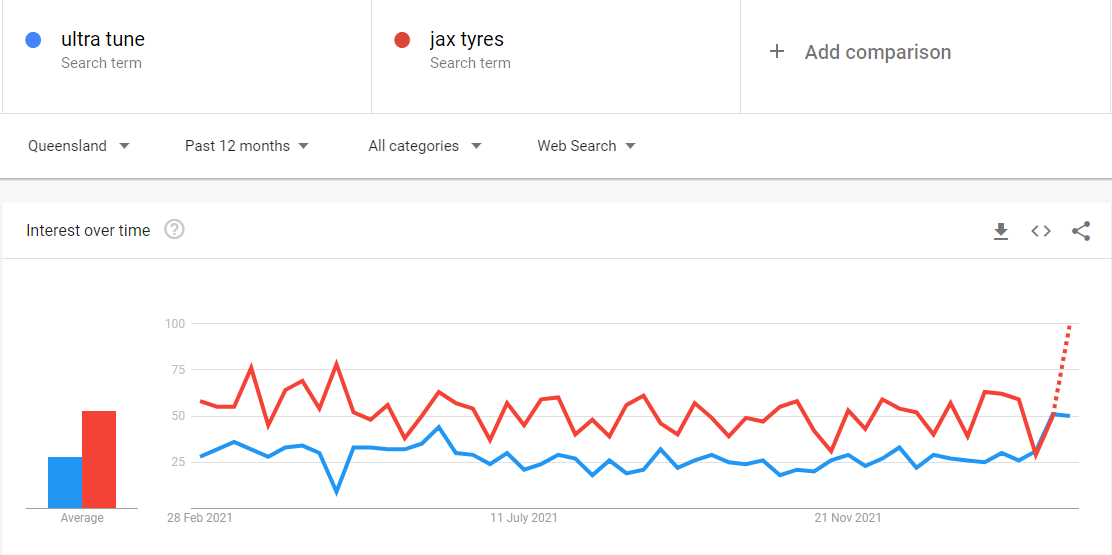Open the Interest over time help icon

point(174,230)
